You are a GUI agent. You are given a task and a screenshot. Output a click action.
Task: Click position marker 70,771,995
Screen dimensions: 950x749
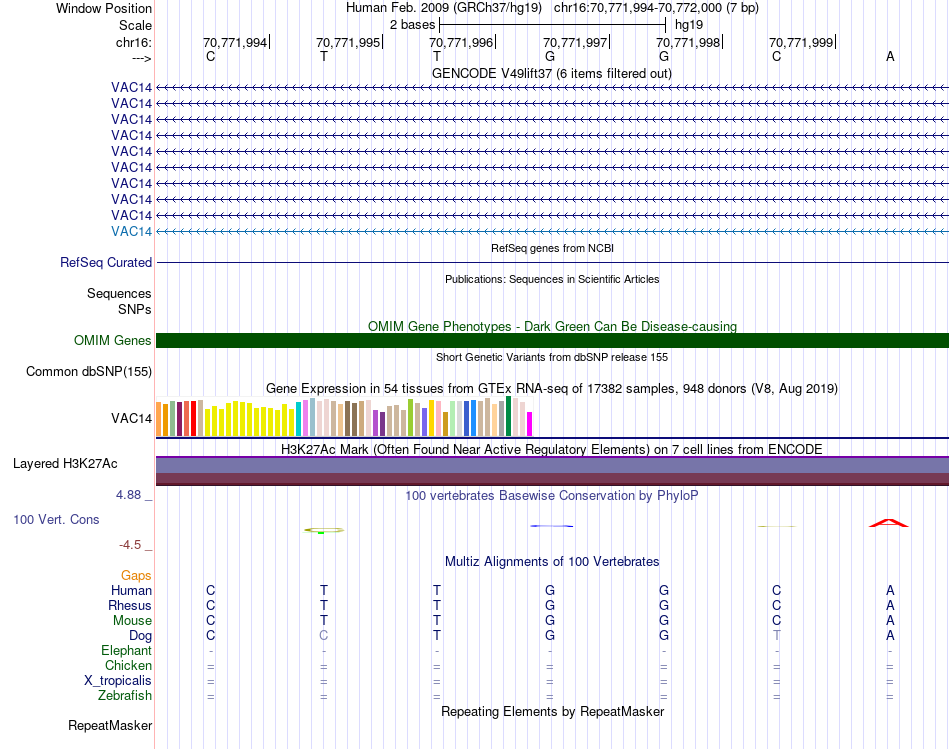click(349, 42)
